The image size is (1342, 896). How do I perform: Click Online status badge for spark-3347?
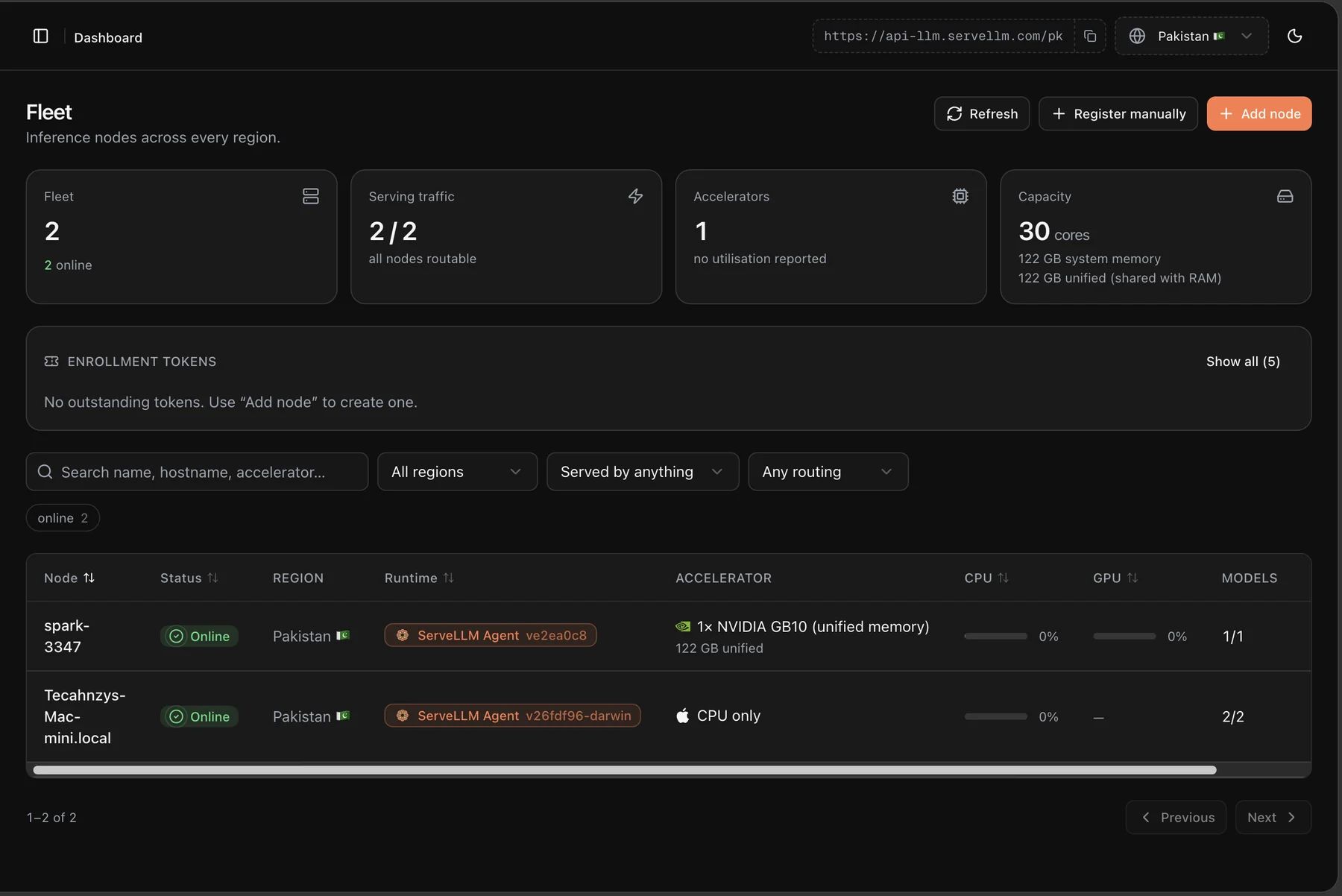coord(199,636)
